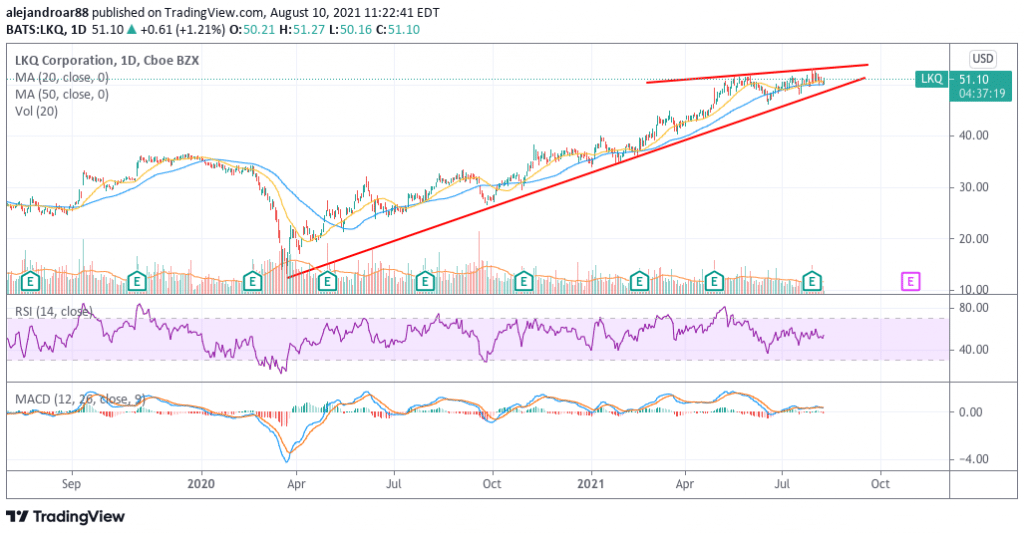The width and height of the screenshot is (1024, 535).
Task: Click the green earnings marker after Jul 2020
Action: pos(425,282)
